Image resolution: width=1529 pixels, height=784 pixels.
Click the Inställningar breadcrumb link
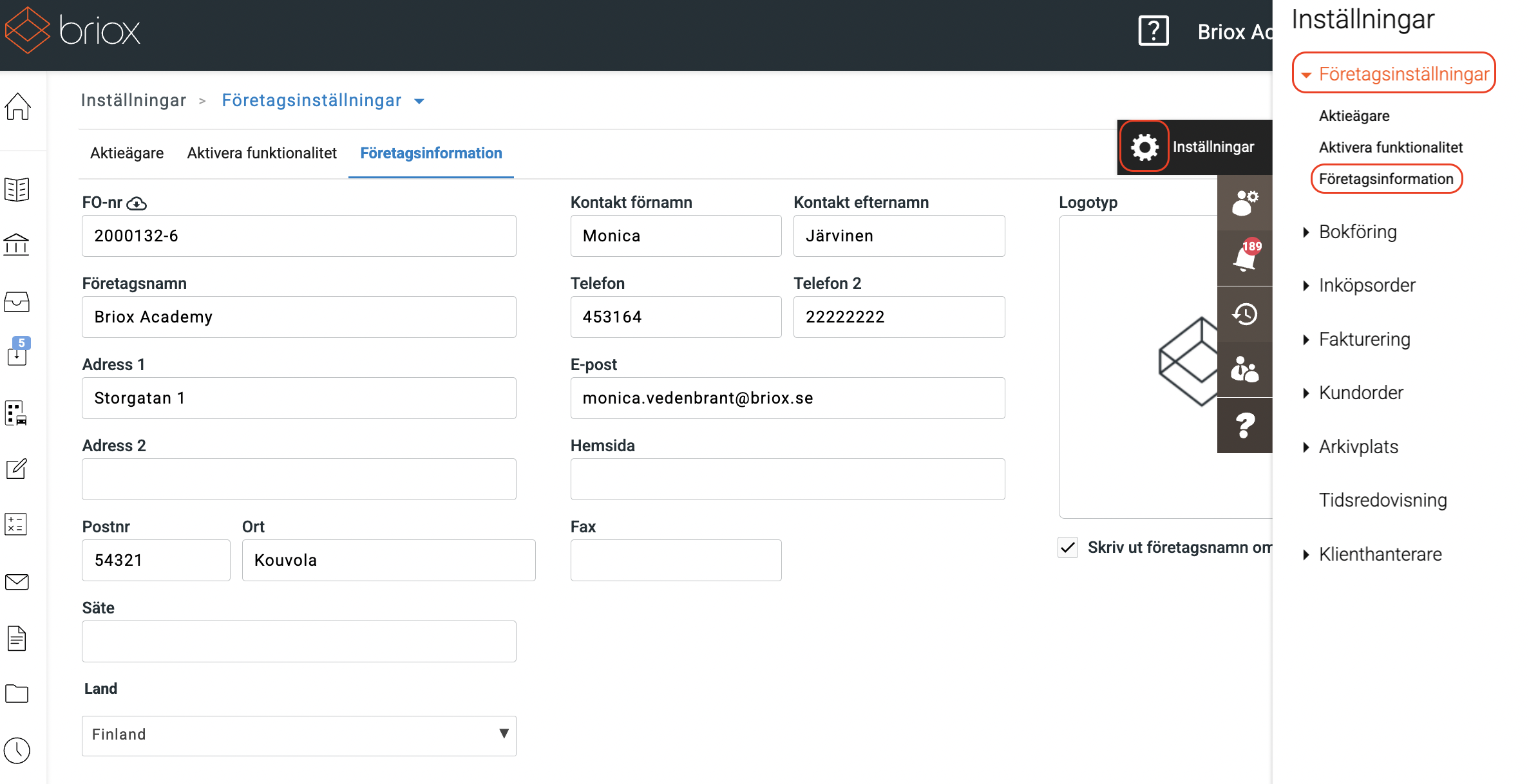pyautogui.click(x=133, y=100)
